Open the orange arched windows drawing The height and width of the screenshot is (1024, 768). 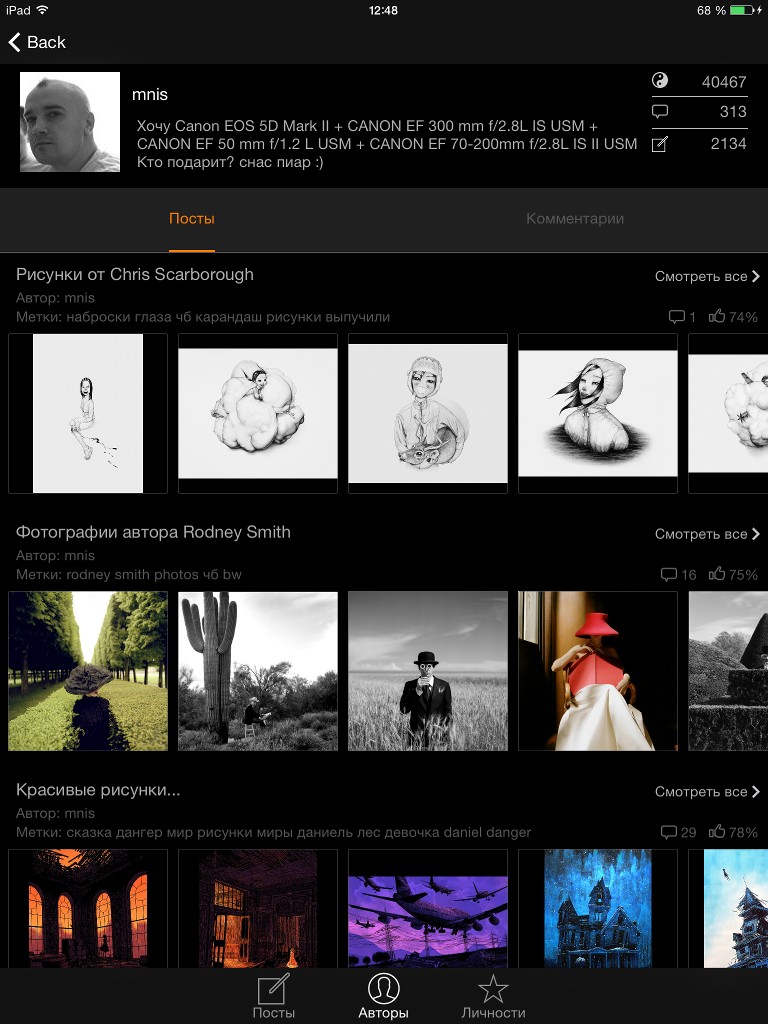(88, 908)
